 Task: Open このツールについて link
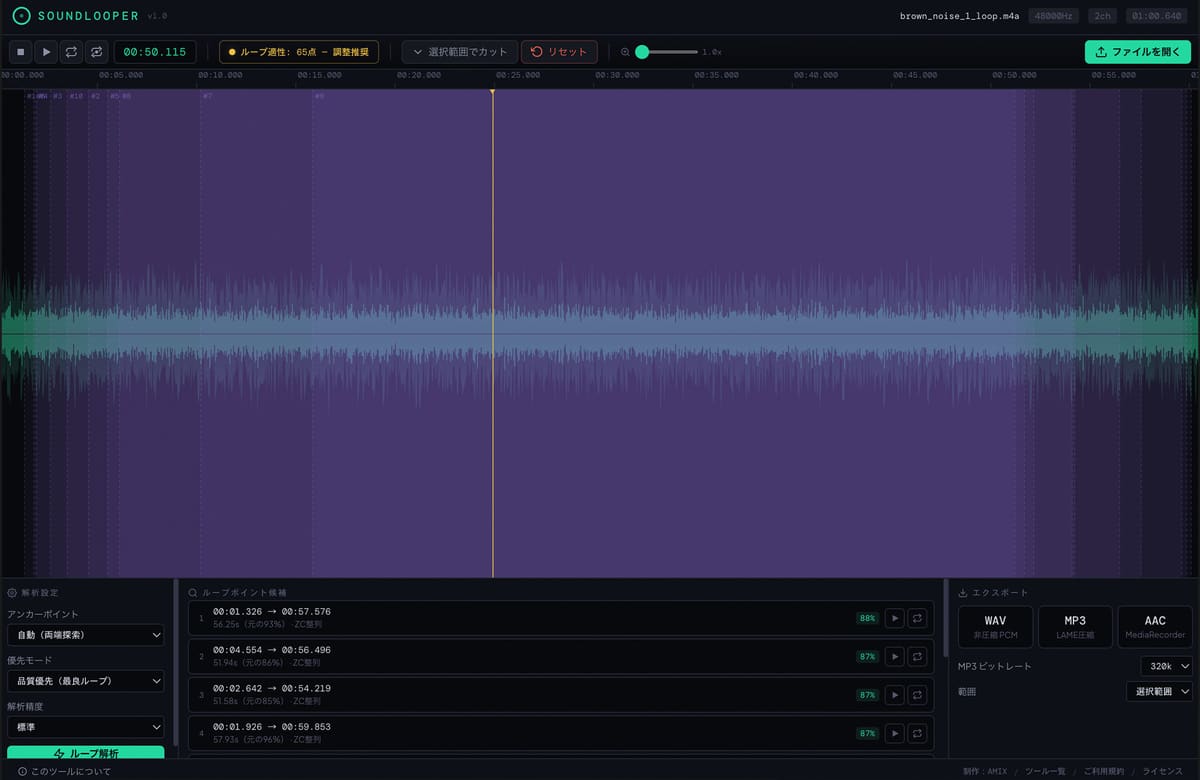coord(65,771)
